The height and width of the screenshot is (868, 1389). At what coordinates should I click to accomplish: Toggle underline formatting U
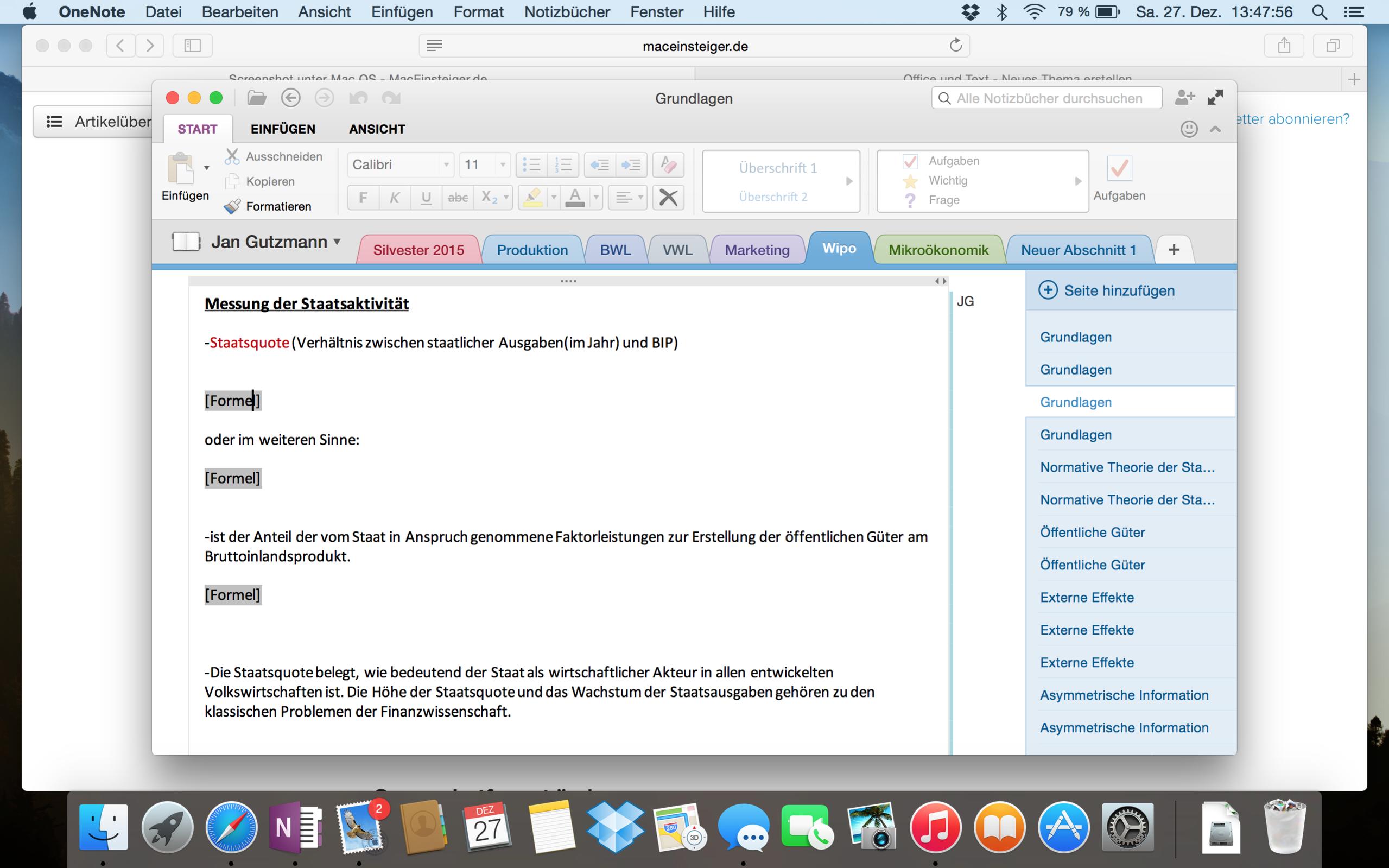tap(426, 198)
